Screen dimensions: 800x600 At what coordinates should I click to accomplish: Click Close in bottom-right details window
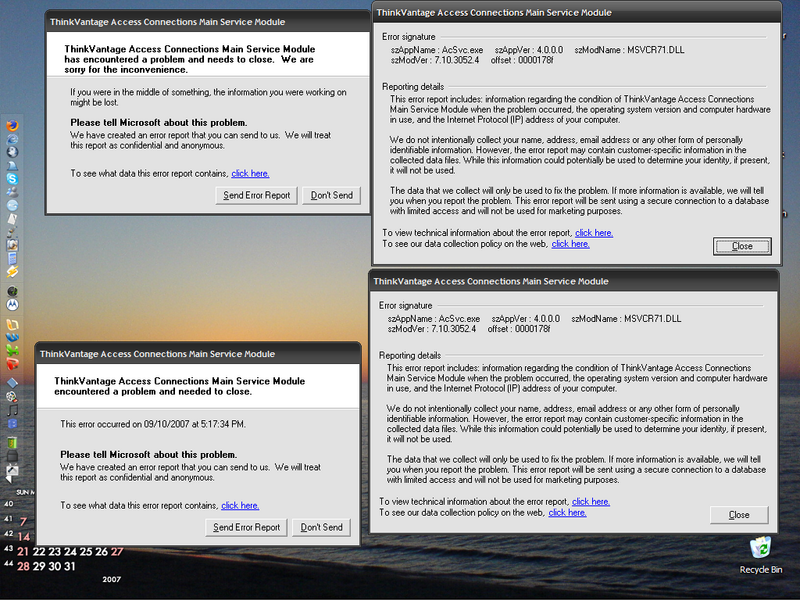[739, 515]
